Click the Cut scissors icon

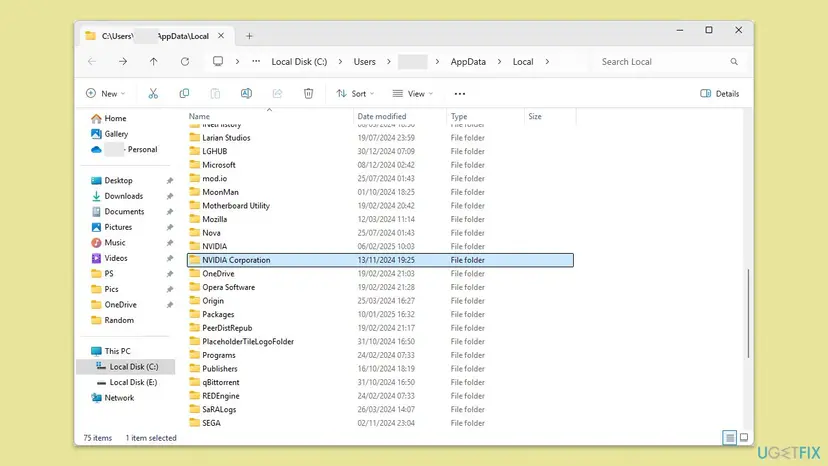tap(153, 94)
